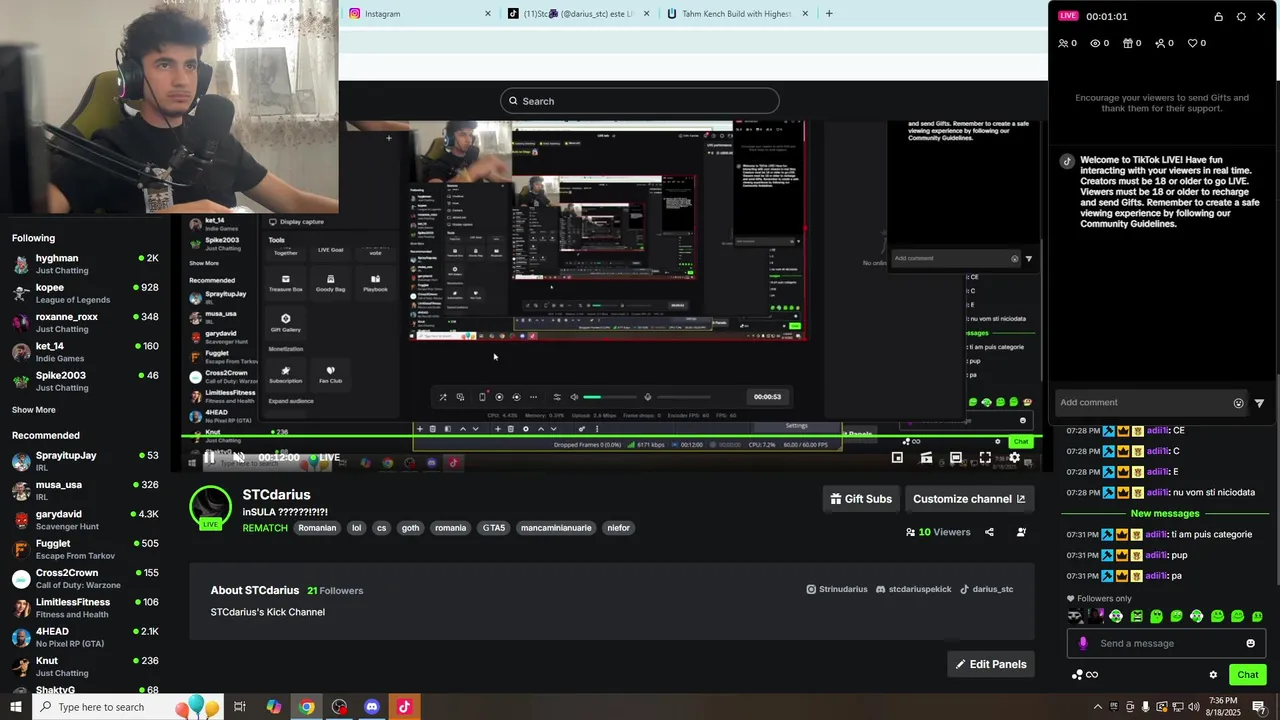Image resolution: width=1280 pixels, height=720 pixels.
Task: Open the REMATCH category link
Action: 265,528
